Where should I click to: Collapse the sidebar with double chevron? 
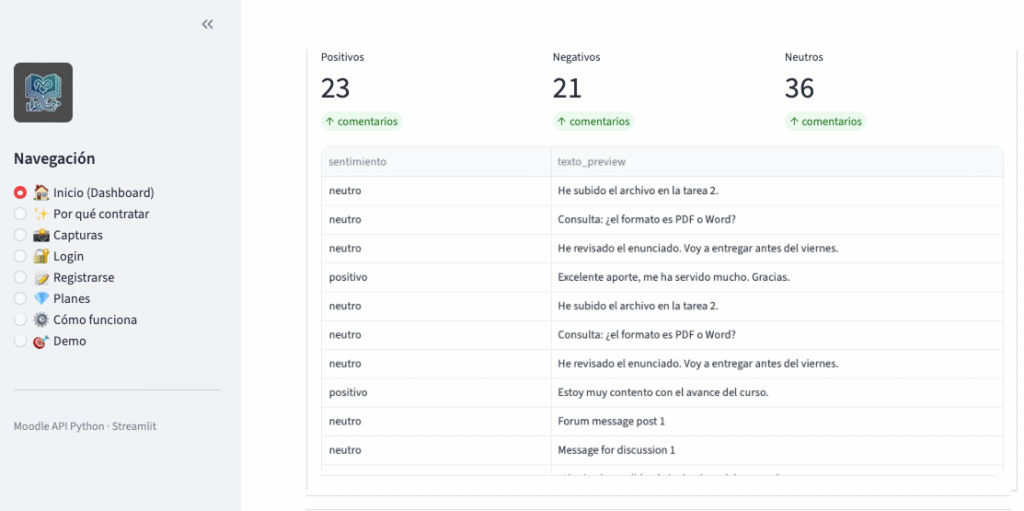coord(207,24)
